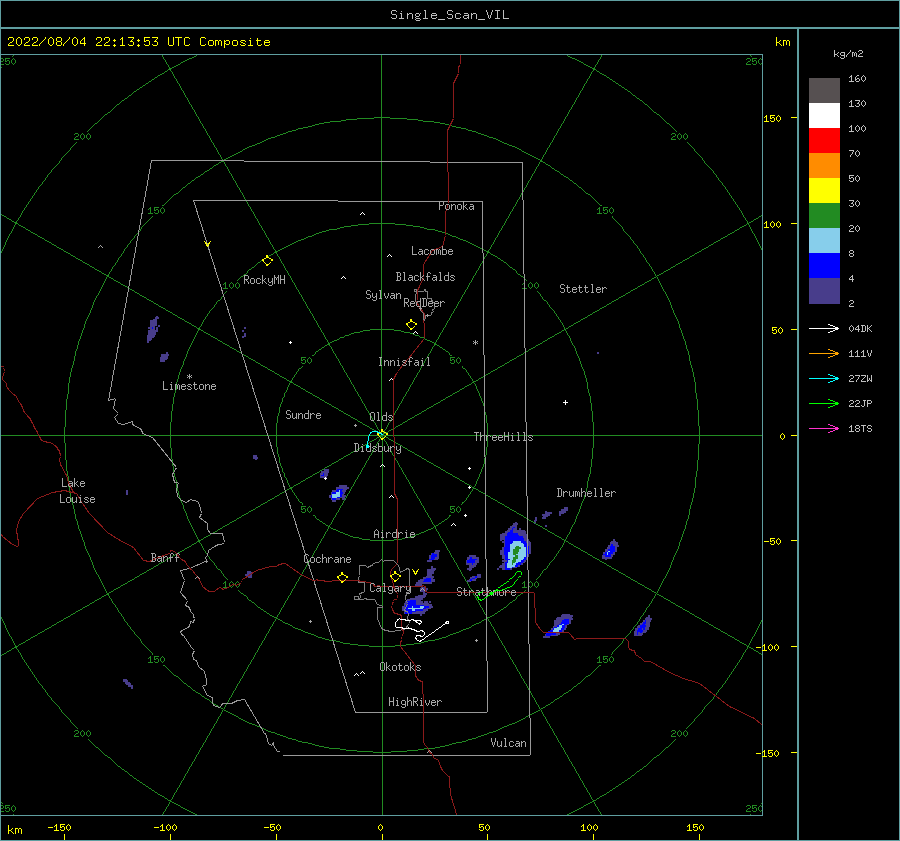Viewport: 900px width, 841px height.
Task: Click the Drumheller town label
Action: [x=586, y=493]
